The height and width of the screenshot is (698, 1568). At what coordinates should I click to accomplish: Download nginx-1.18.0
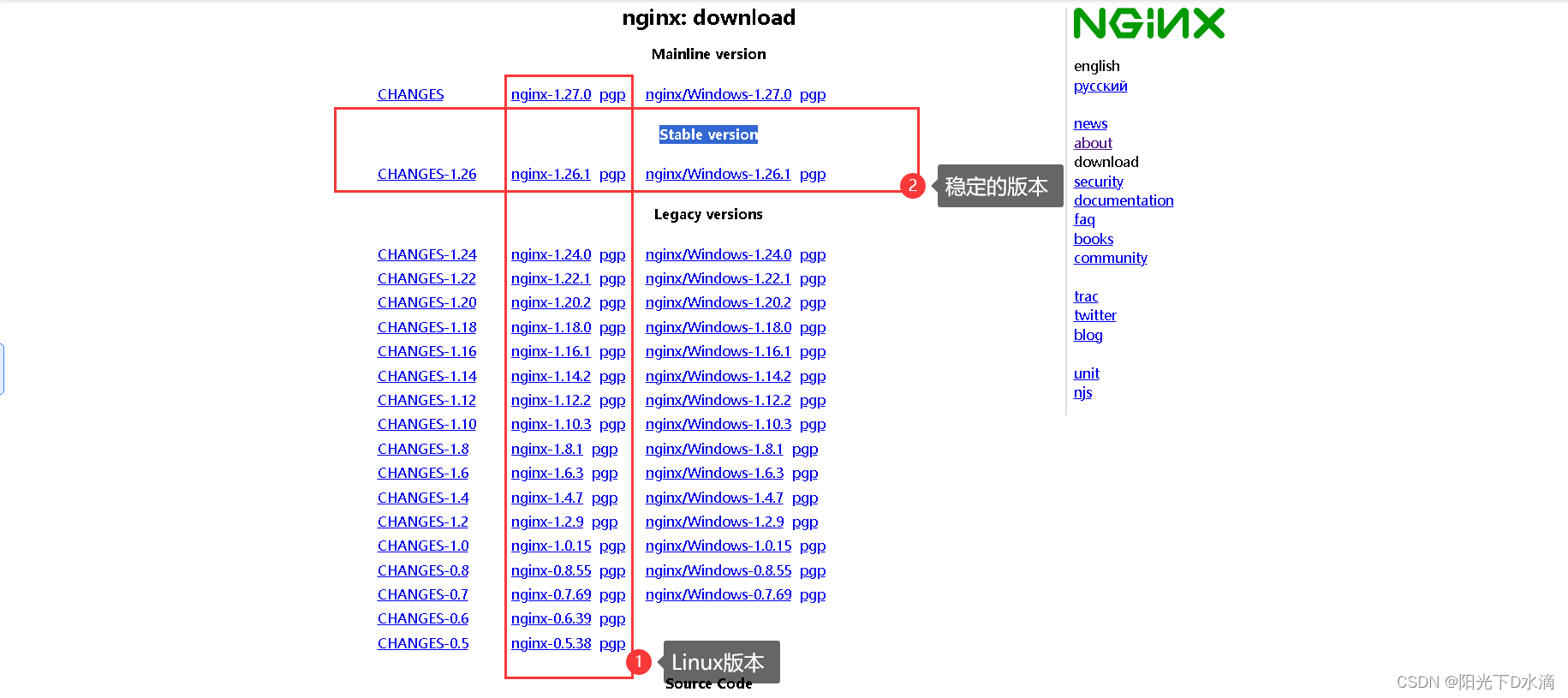click(551, 327)
